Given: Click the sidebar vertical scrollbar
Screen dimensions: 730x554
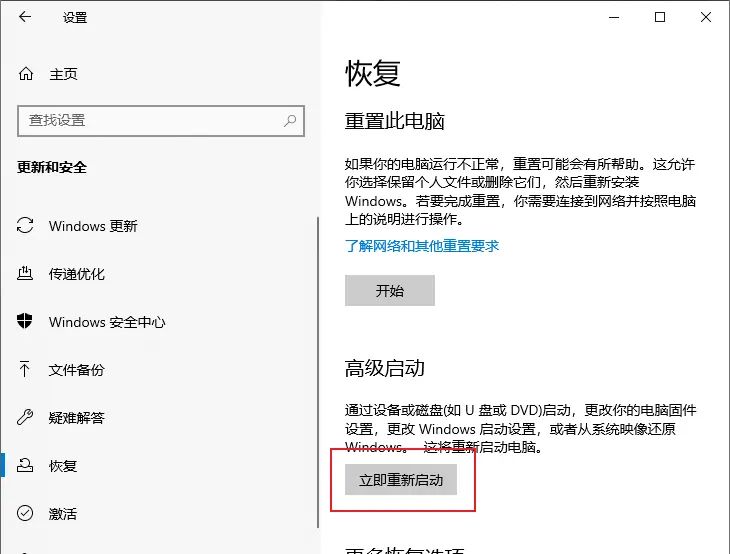Looking at the screenshot, I should tap(318, 372).
